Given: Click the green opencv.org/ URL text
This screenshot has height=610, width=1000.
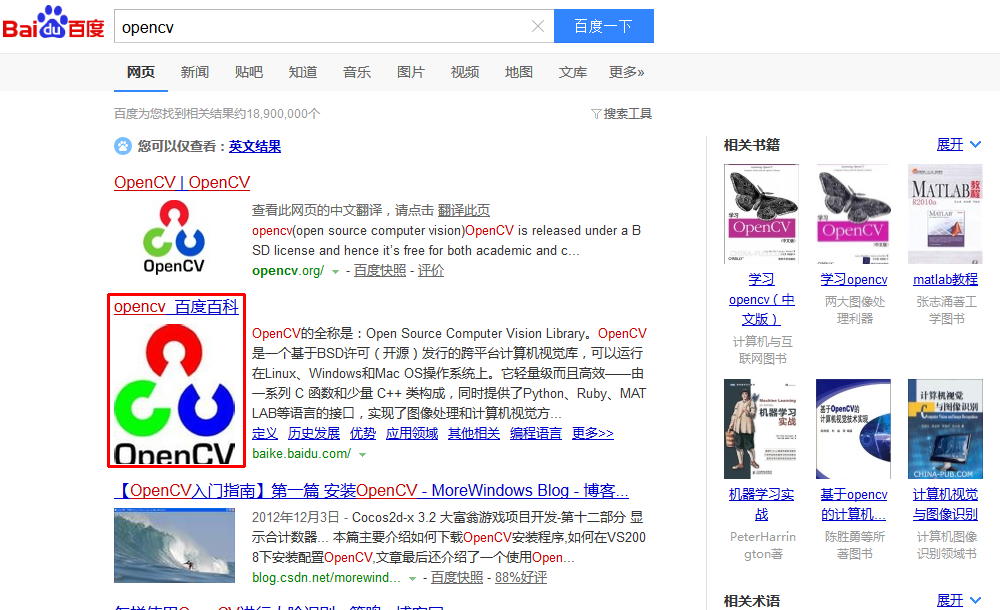Looking at the screenshot, I should click(288, 271).
